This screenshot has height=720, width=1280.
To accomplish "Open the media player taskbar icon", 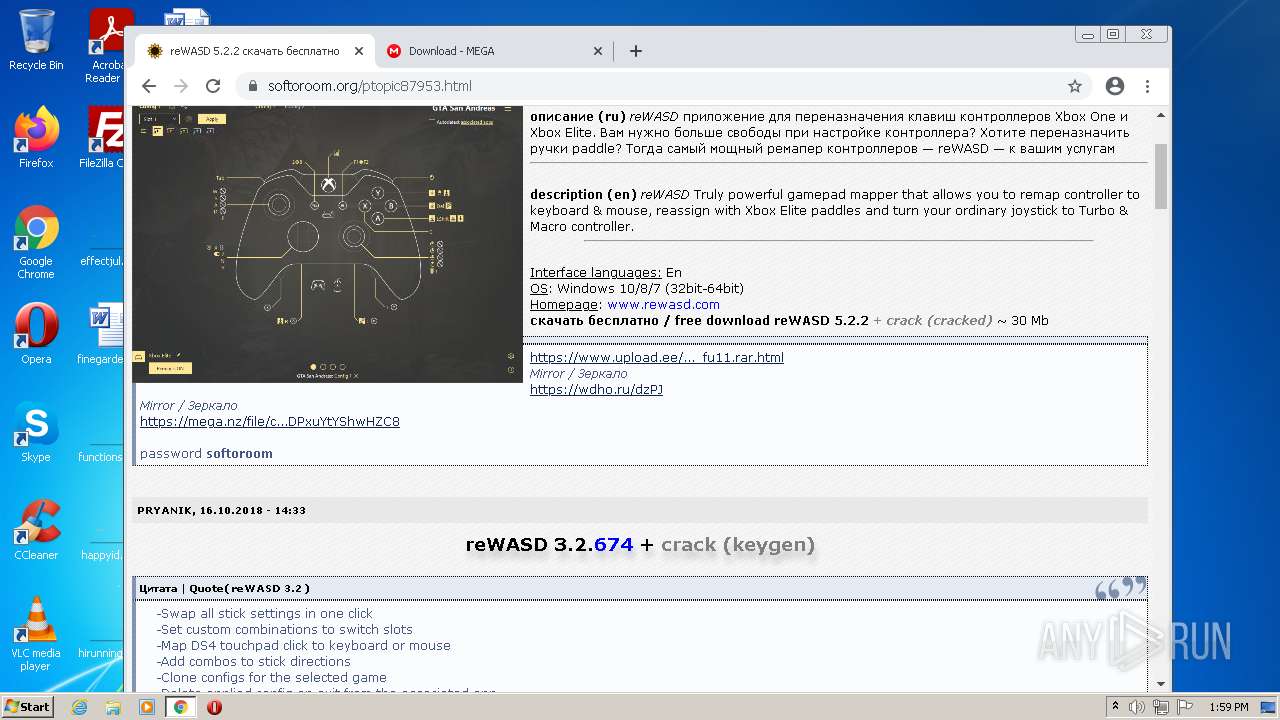I will (x=147, y=707).
